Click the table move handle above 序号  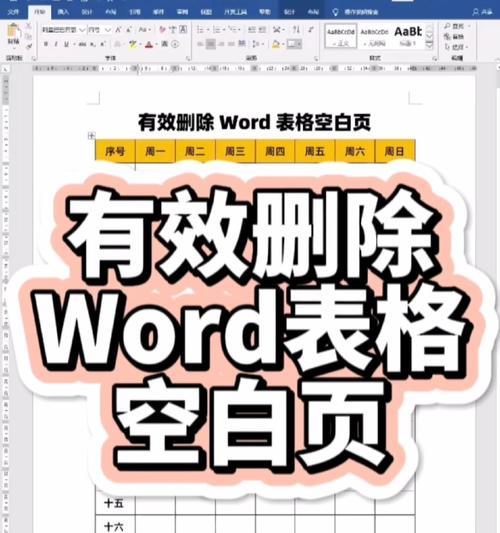point(91,135)
